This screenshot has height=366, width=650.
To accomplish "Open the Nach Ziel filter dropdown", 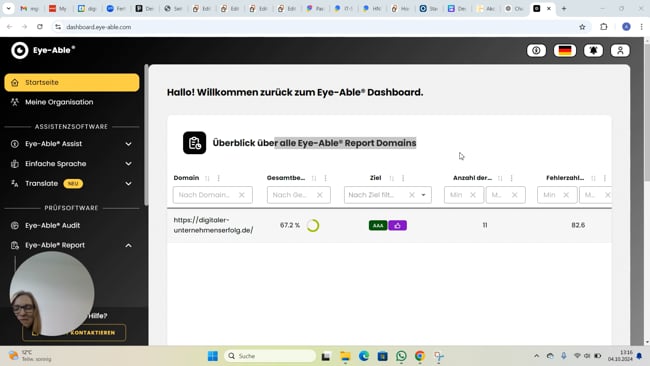I will (x=424, y=195).
